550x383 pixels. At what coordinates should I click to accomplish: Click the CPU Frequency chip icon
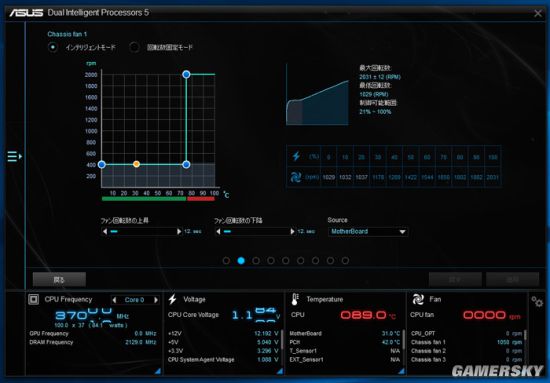(34, 299)
